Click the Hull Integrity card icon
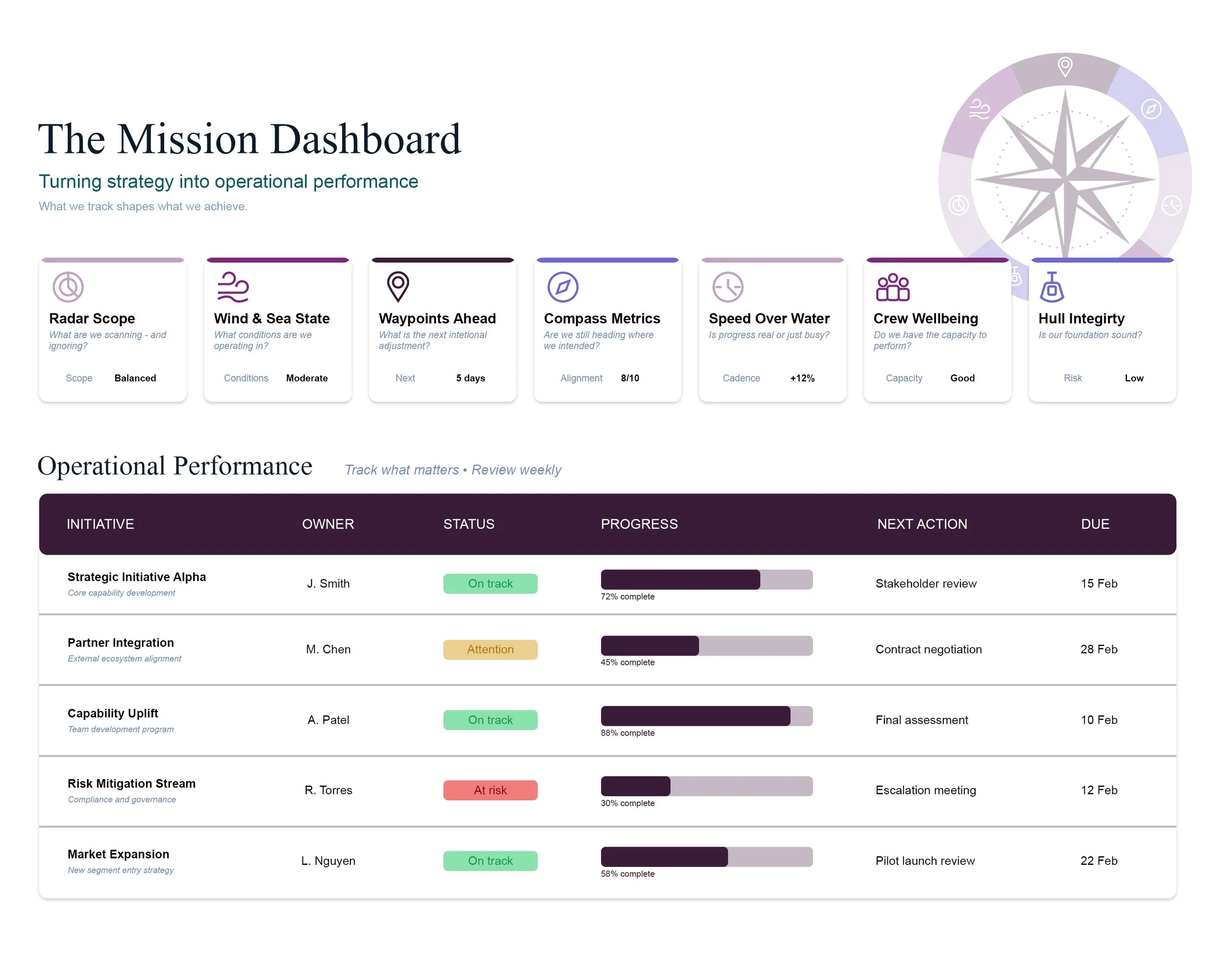The image size is (1225, 980). (x=1052, y=287)
